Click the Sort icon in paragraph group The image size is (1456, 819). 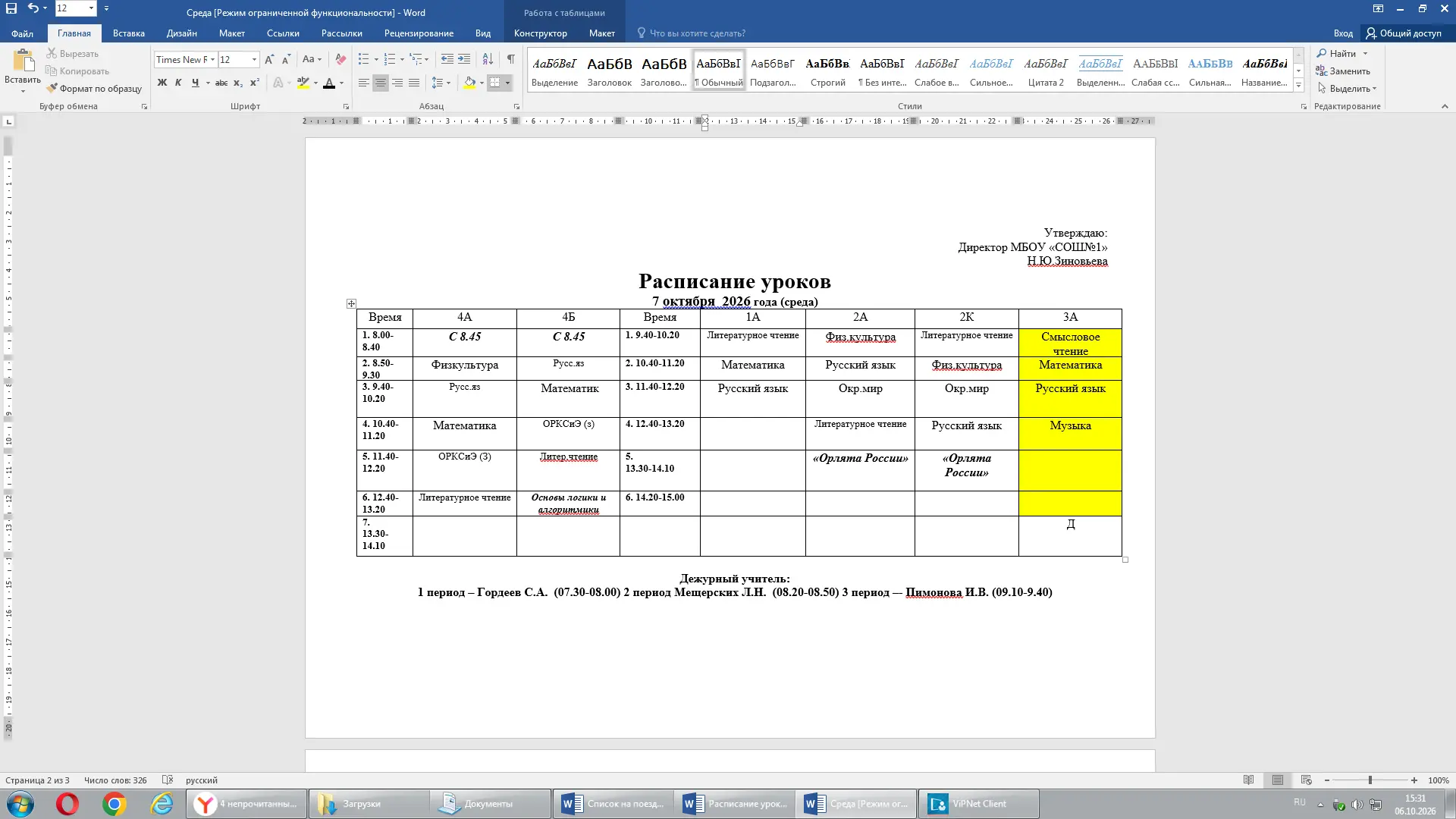(x=488, y=59)
